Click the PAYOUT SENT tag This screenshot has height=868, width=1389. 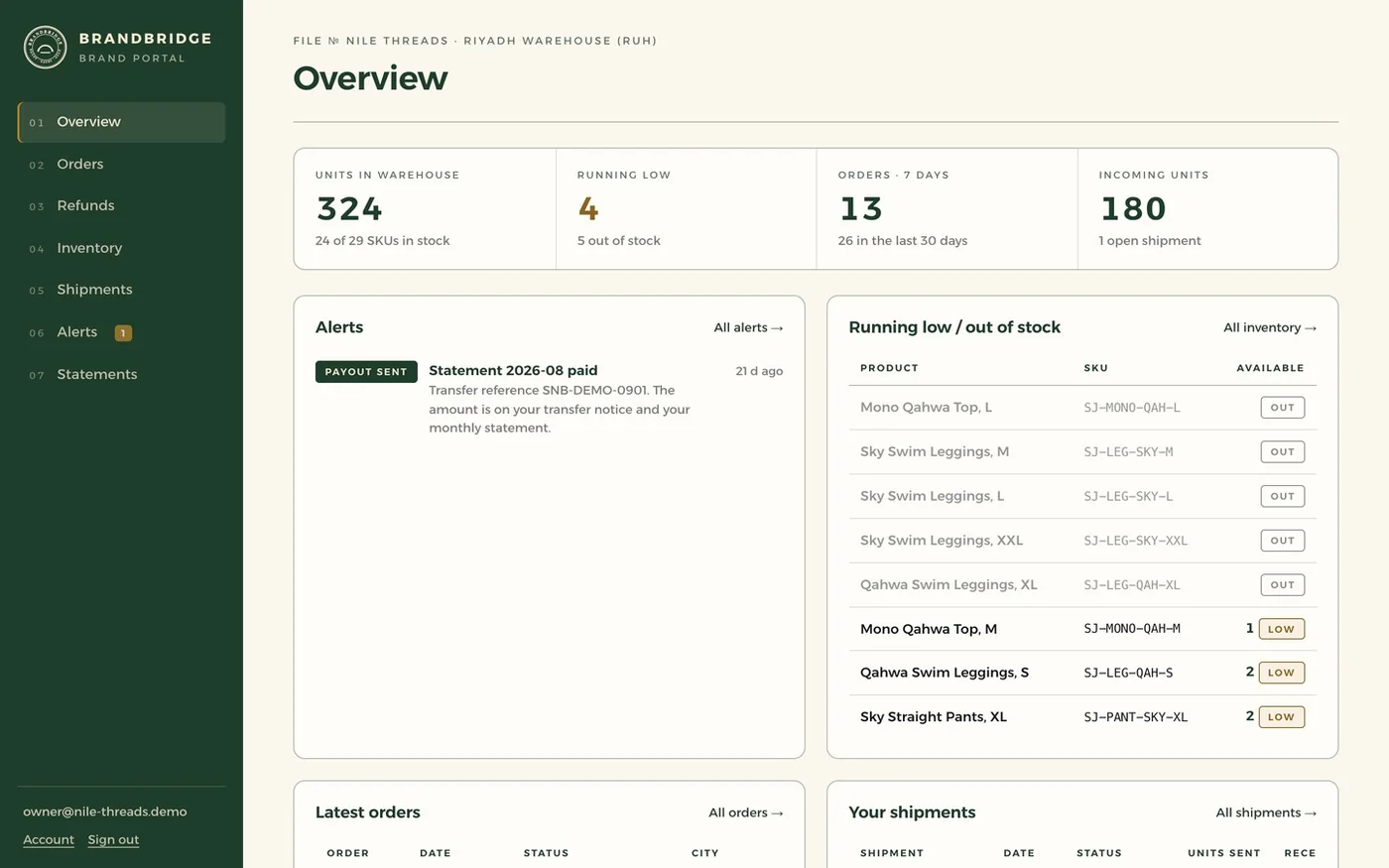[x=366, y=371]
